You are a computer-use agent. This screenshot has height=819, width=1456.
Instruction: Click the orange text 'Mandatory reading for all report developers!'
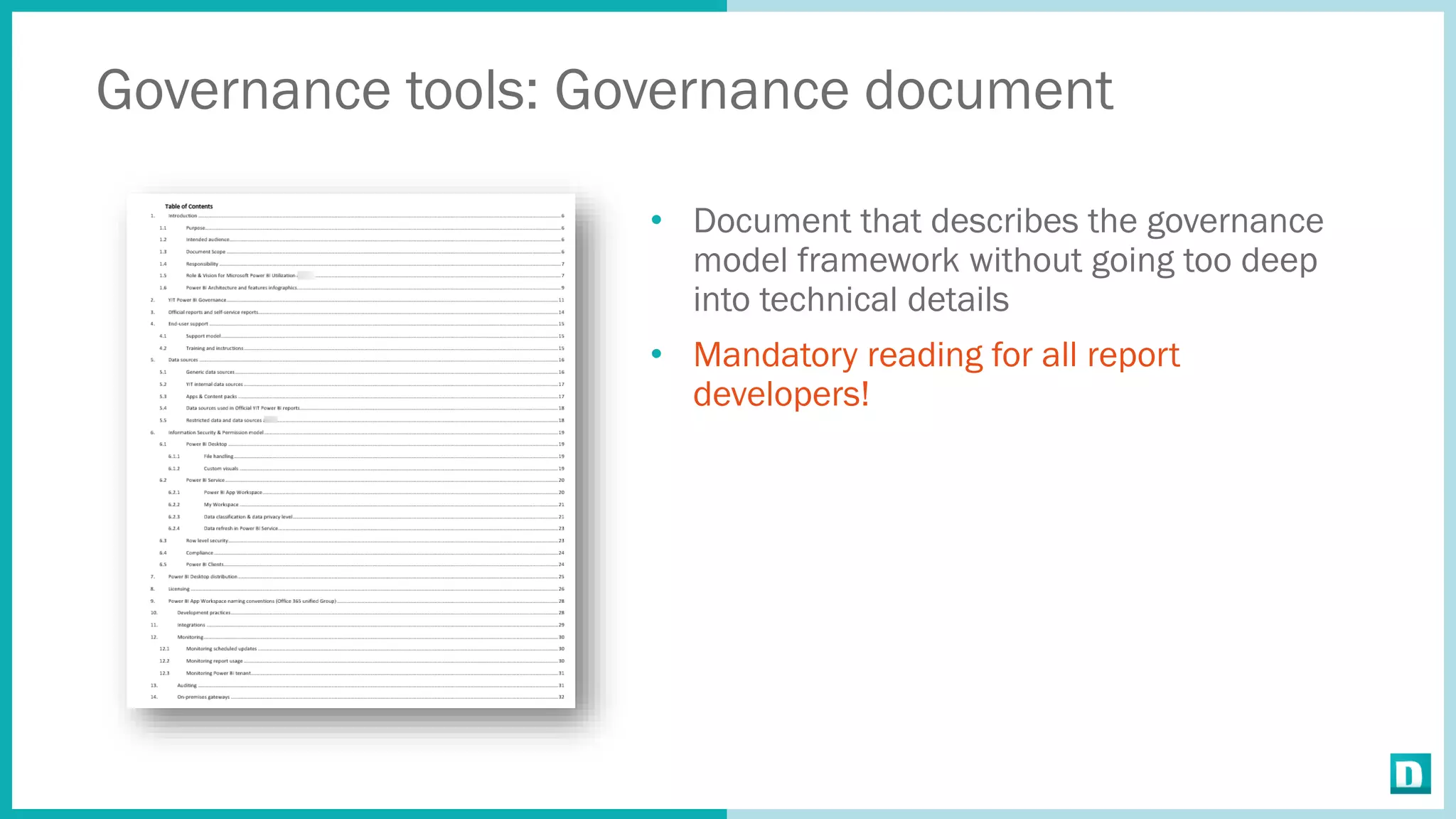pyautogui.click(x=936, y=375)
